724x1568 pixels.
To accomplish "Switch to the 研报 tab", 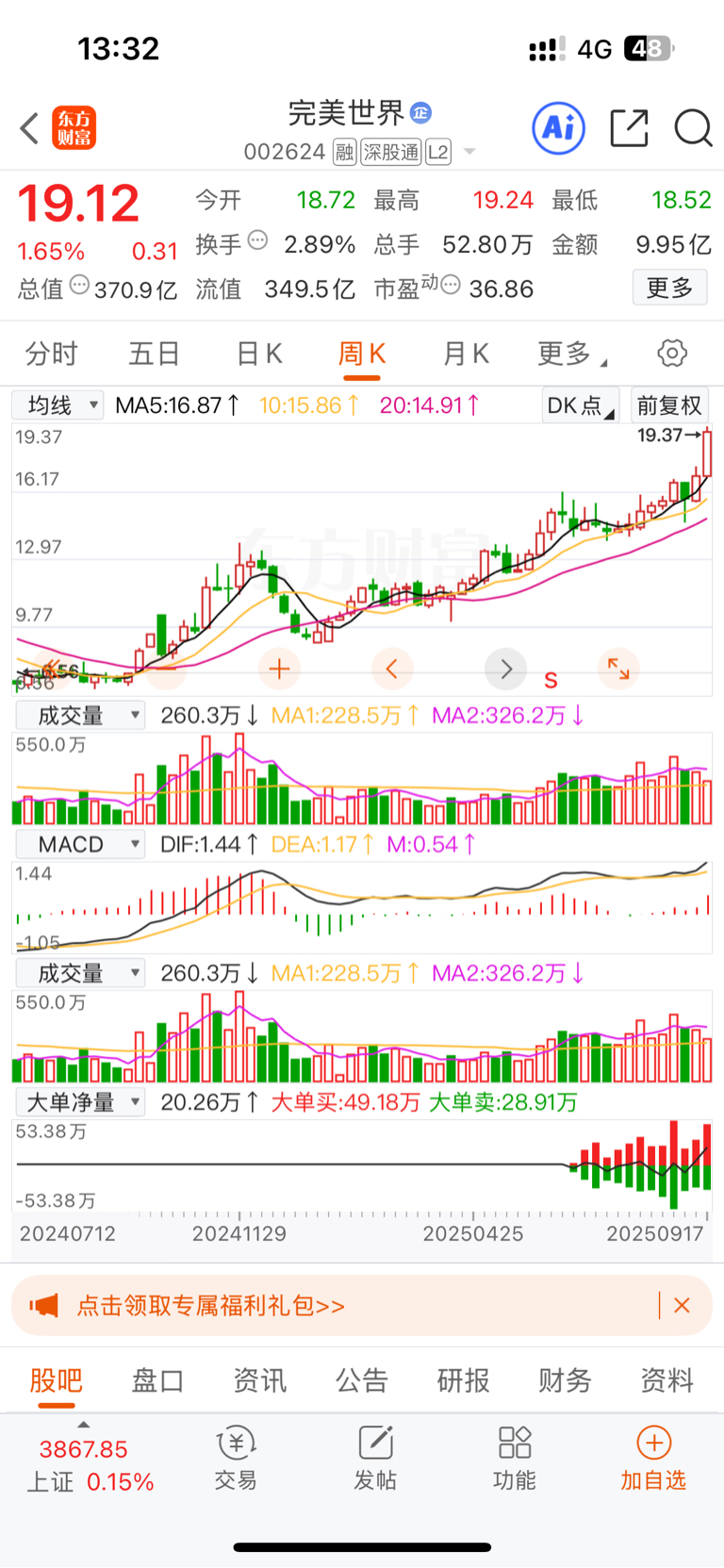I will [464, 1380].
